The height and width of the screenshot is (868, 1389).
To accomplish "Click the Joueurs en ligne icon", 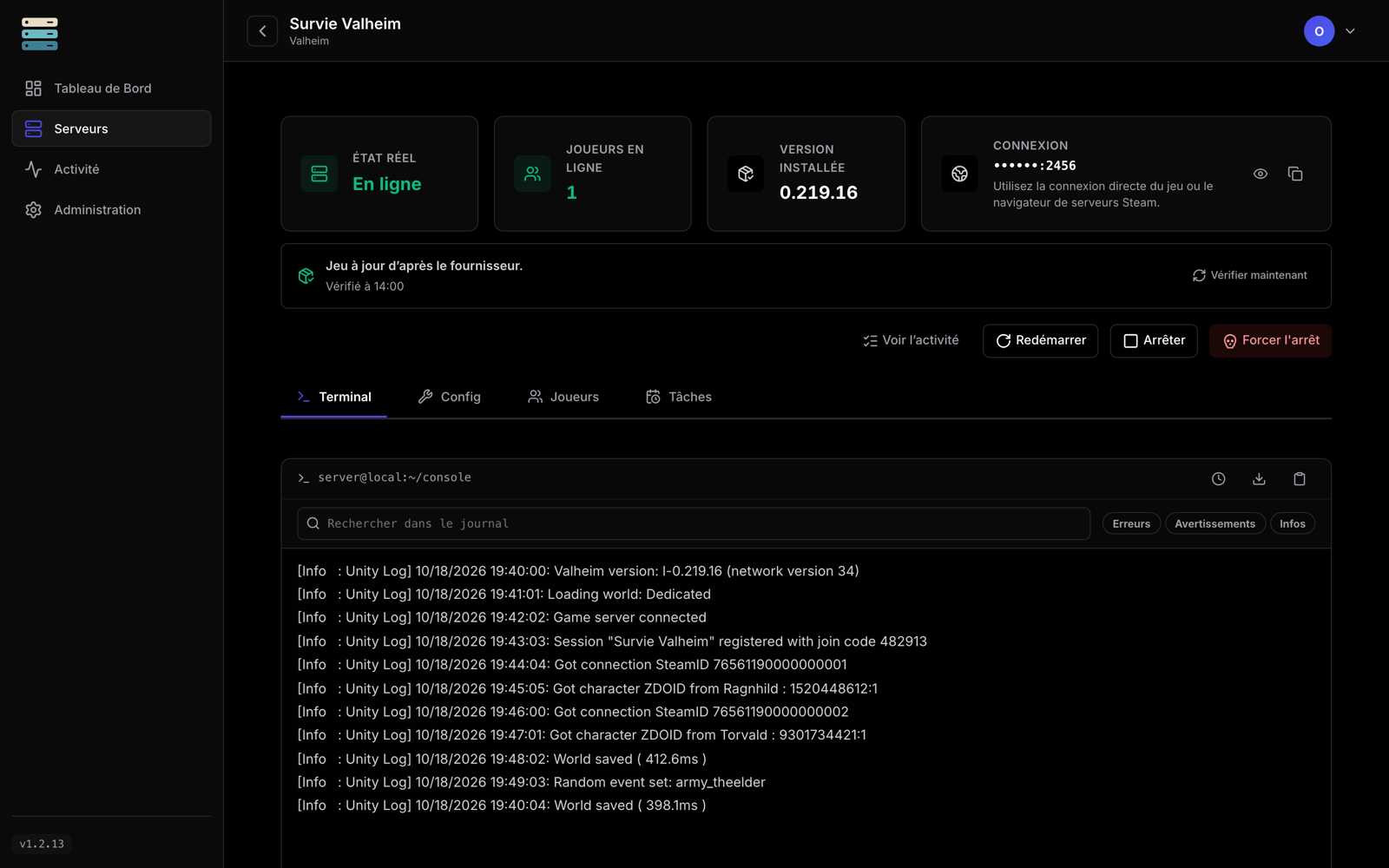I will (x=533, y=174).
